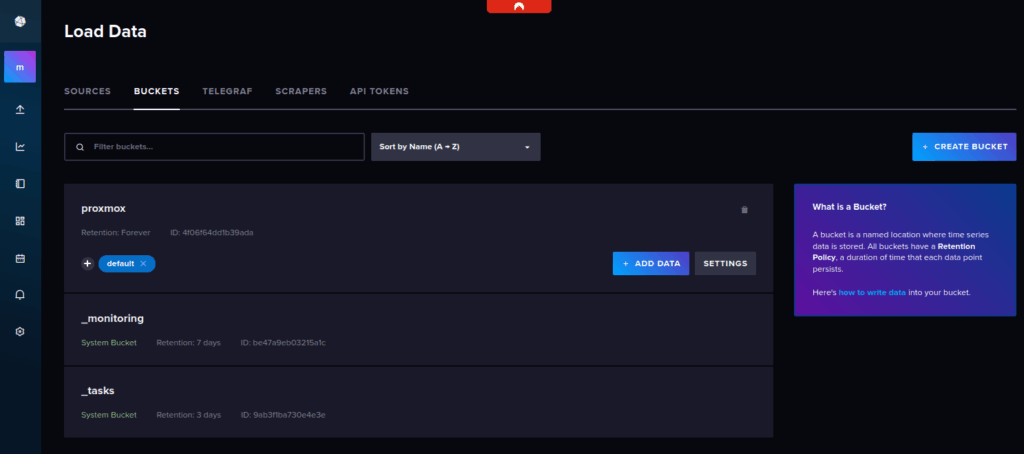Image resolution: width=1024 pixels, height=454 pixels.
Task: Click Add Data for proxmox bucket
Action: pyautogui.click(x=650, y=263)
